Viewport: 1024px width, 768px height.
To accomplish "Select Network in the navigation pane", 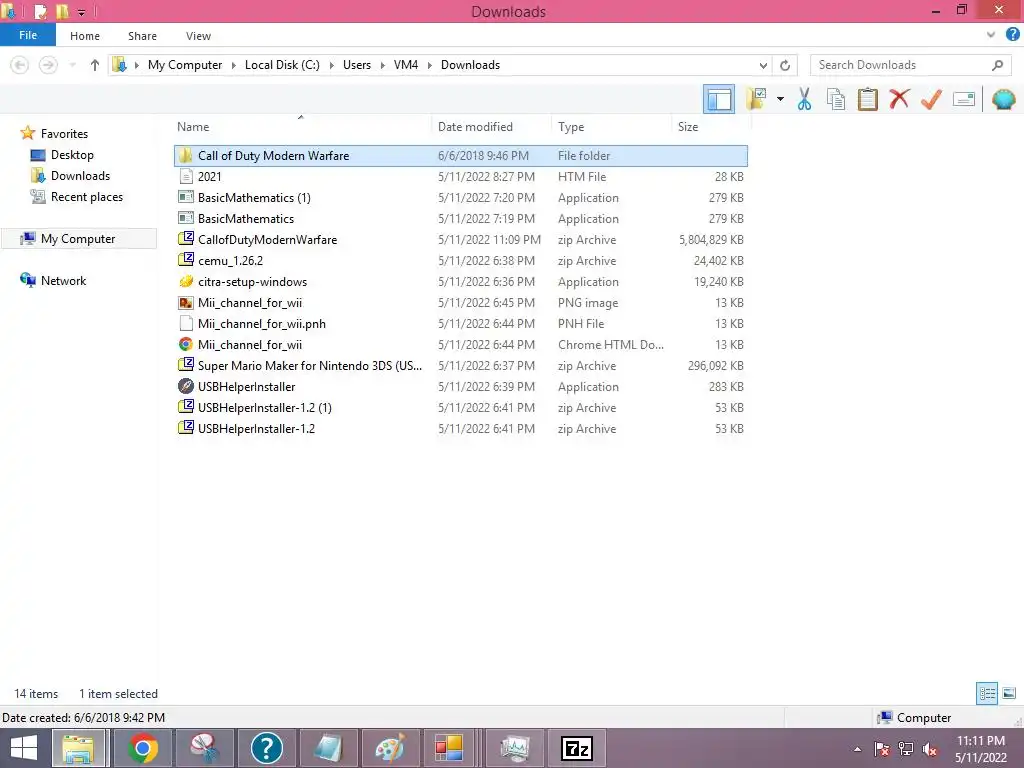I will click(63, 281).
